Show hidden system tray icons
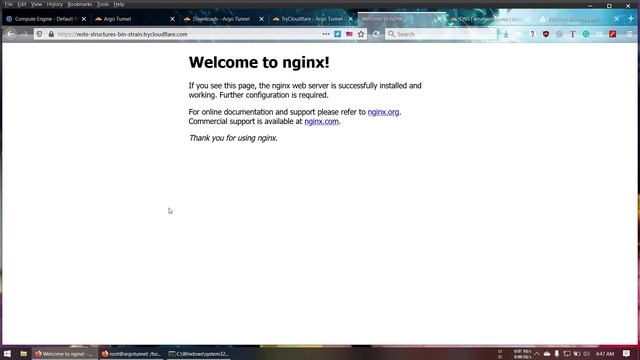The width and height of the screenshot is (640, 360). (537, 353)
